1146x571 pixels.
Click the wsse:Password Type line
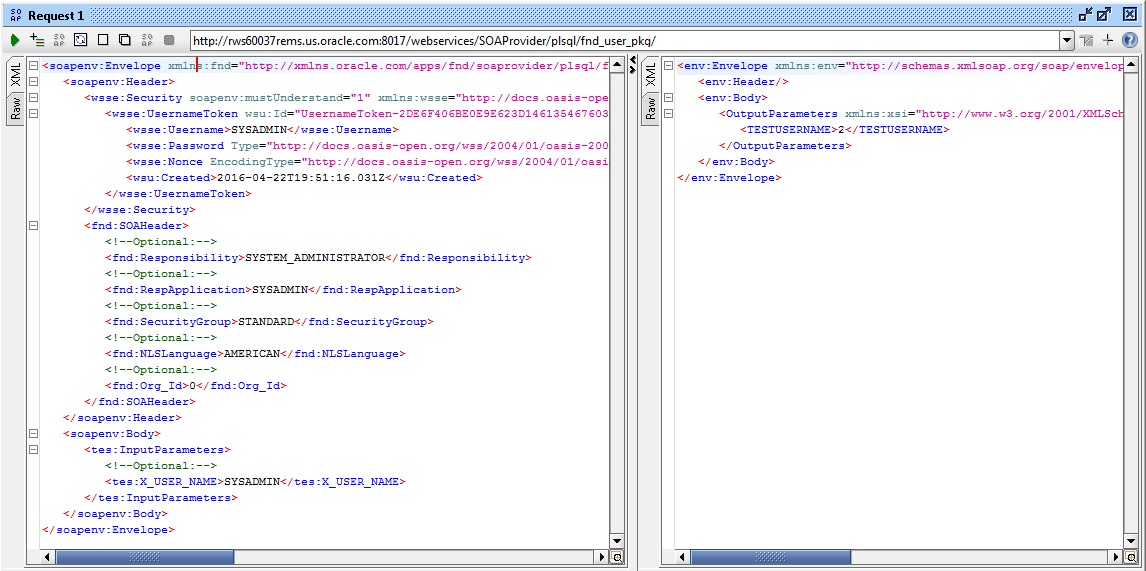[367, 145]
